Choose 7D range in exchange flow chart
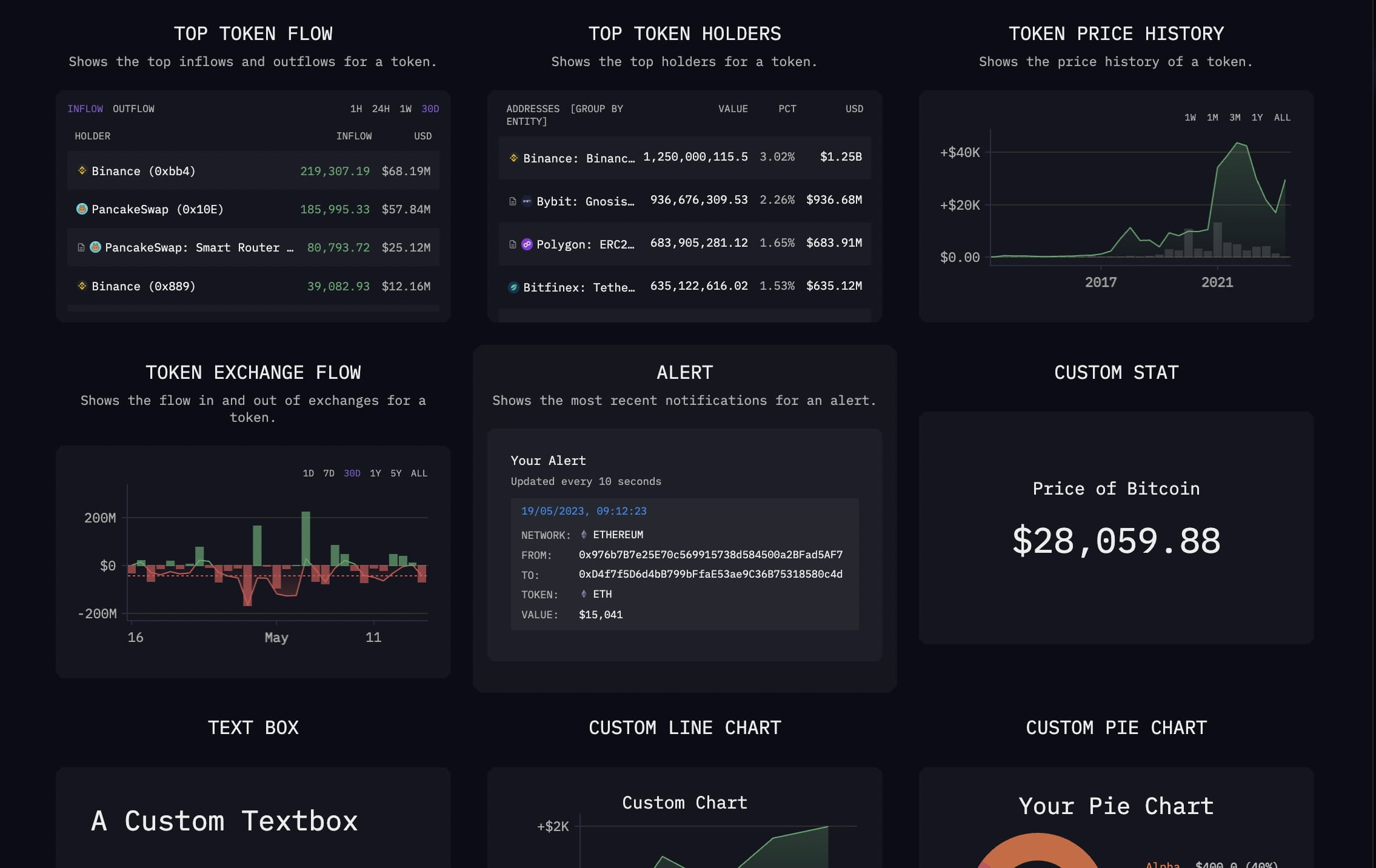 point(329,473)
